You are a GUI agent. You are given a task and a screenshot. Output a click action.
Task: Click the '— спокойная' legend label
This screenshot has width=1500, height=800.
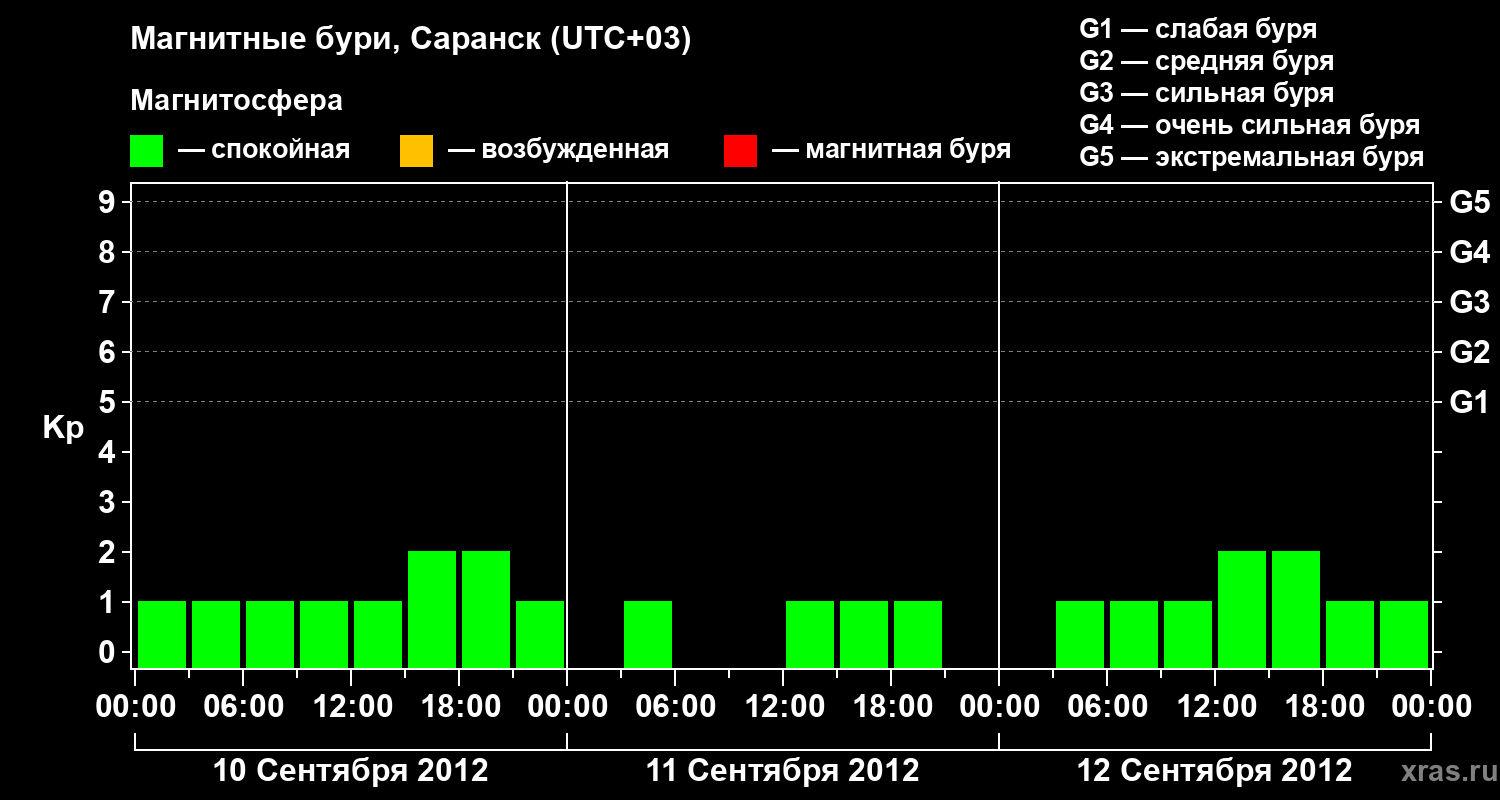point(264,151)
